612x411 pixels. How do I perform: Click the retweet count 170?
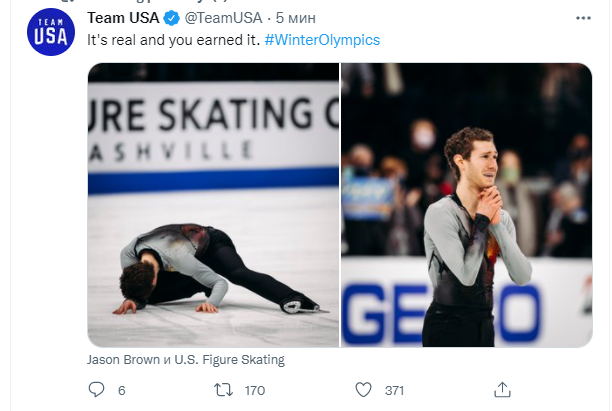[x=255, y=390]
